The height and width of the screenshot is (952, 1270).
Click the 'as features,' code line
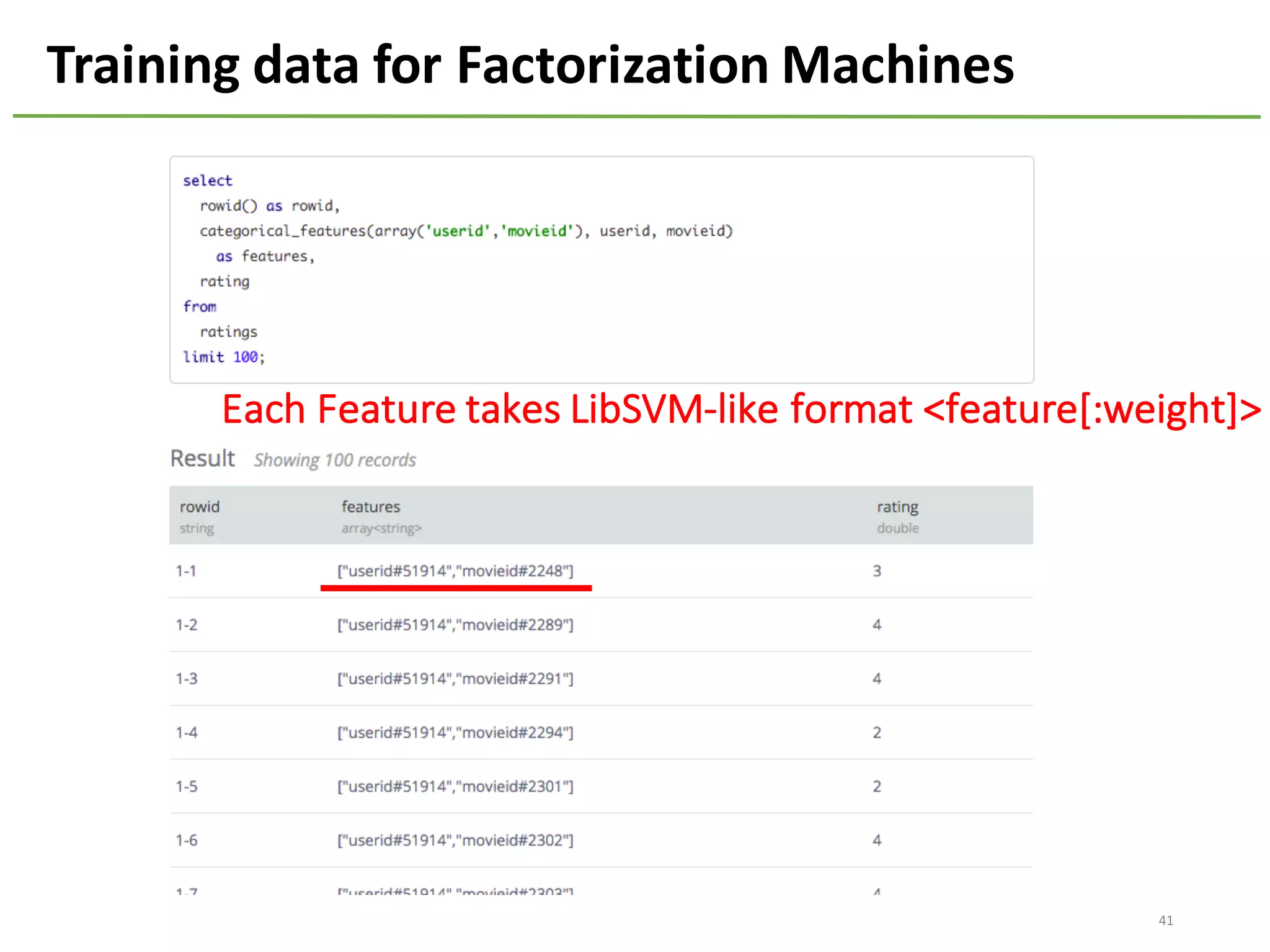pyautogui.click(x=265, y=257)
